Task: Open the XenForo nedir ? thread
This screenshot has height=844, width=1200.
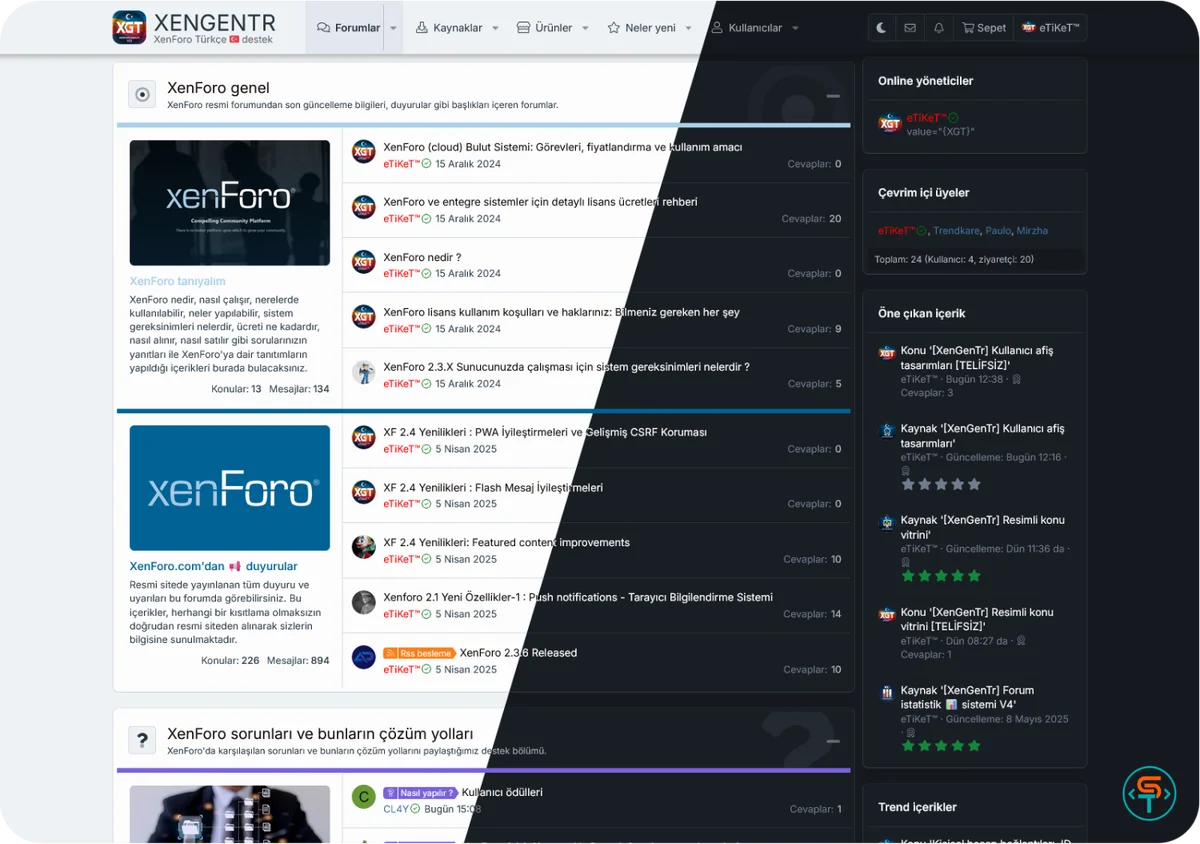Action: [x=422, y=257]
